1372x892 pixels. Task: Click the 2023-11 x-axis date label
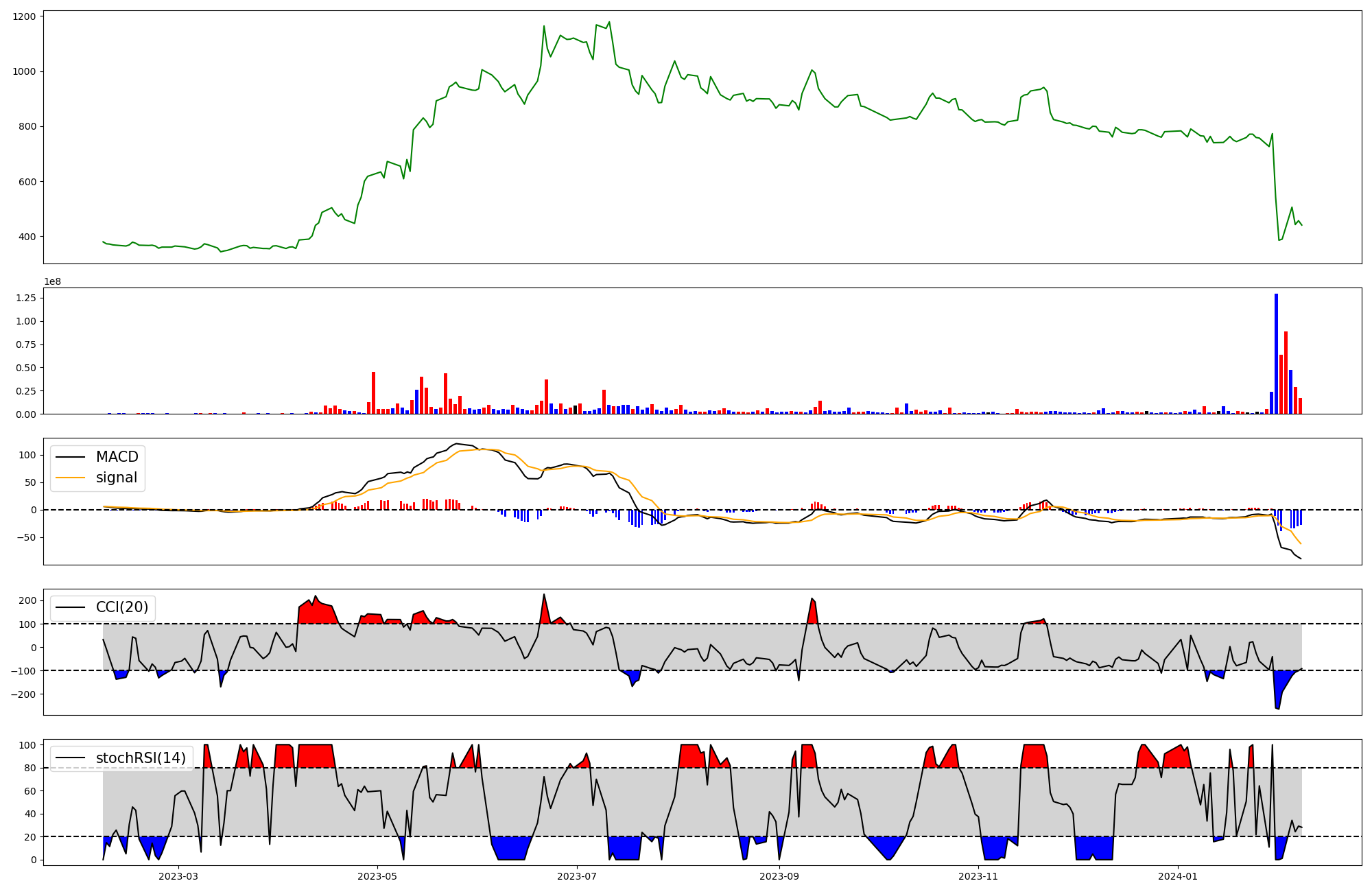point(978,876)
